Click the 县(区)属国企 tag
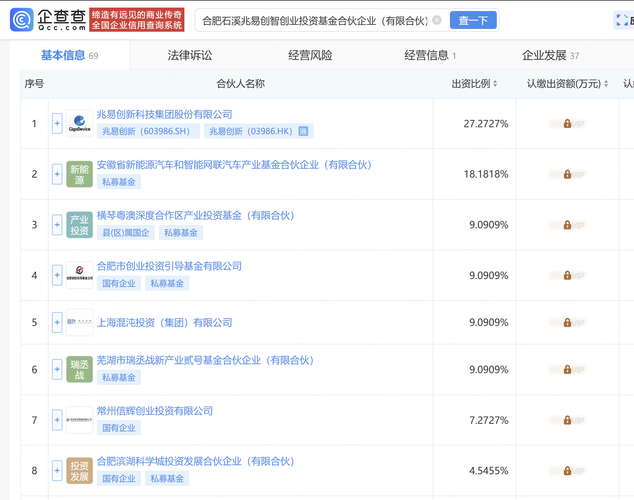 point(126,233)
